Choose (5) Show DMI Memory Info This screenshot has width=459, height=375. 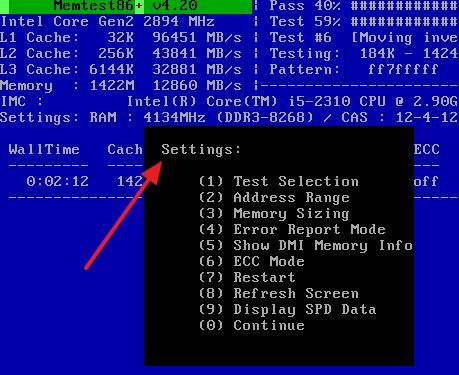[306, 246]
